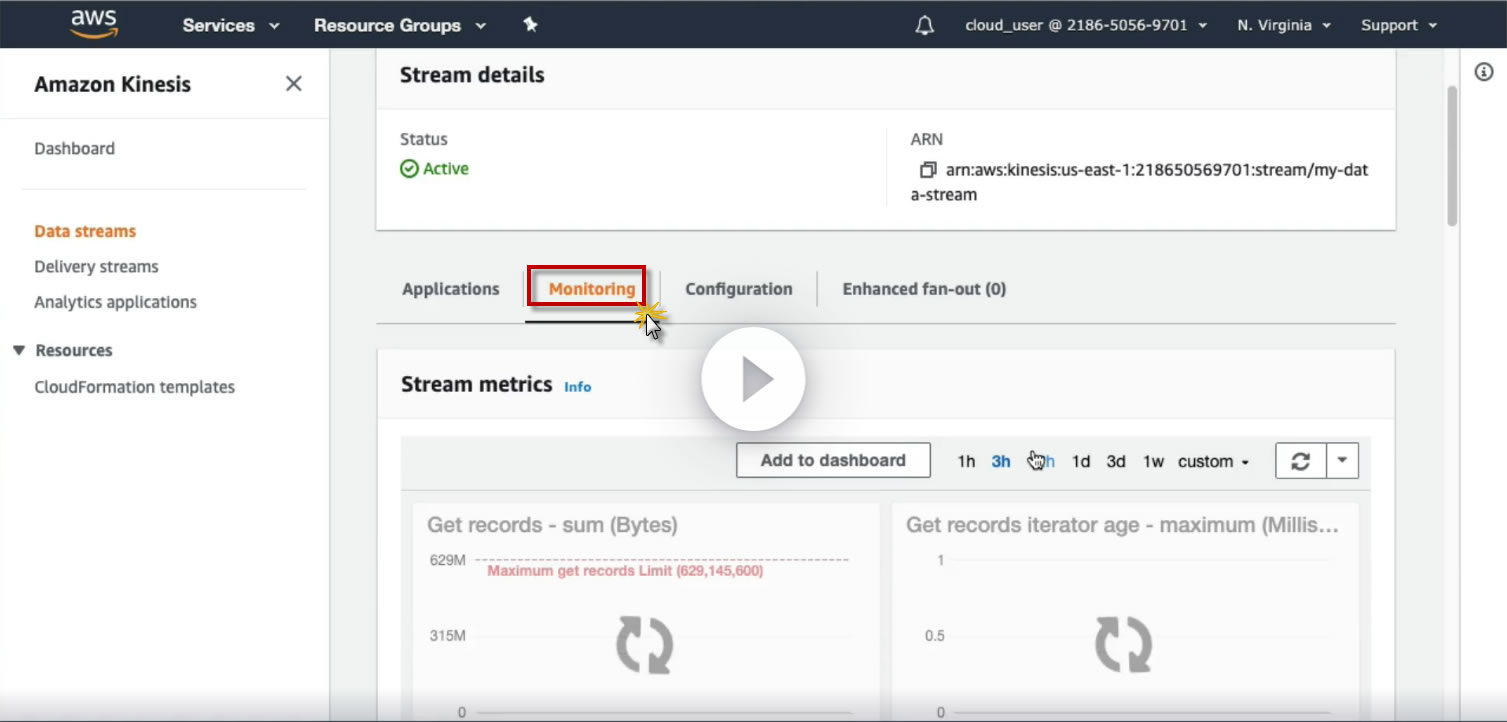Collapse the Resources section in sidebar

(x=19, y=350)
